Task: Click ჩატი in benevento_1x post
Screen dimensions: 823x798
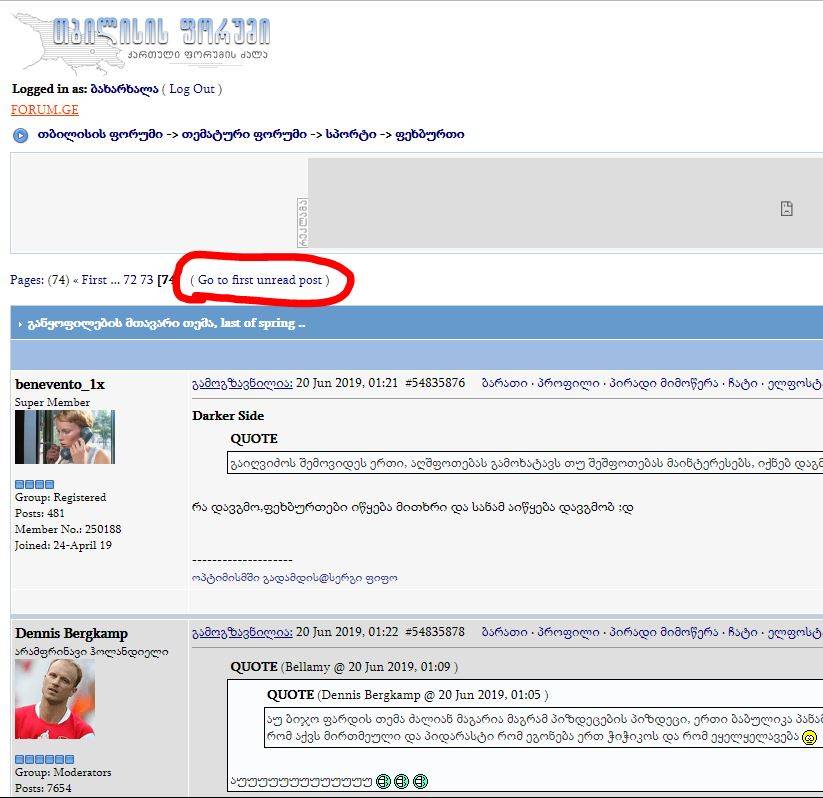Action: pos(743,383)
